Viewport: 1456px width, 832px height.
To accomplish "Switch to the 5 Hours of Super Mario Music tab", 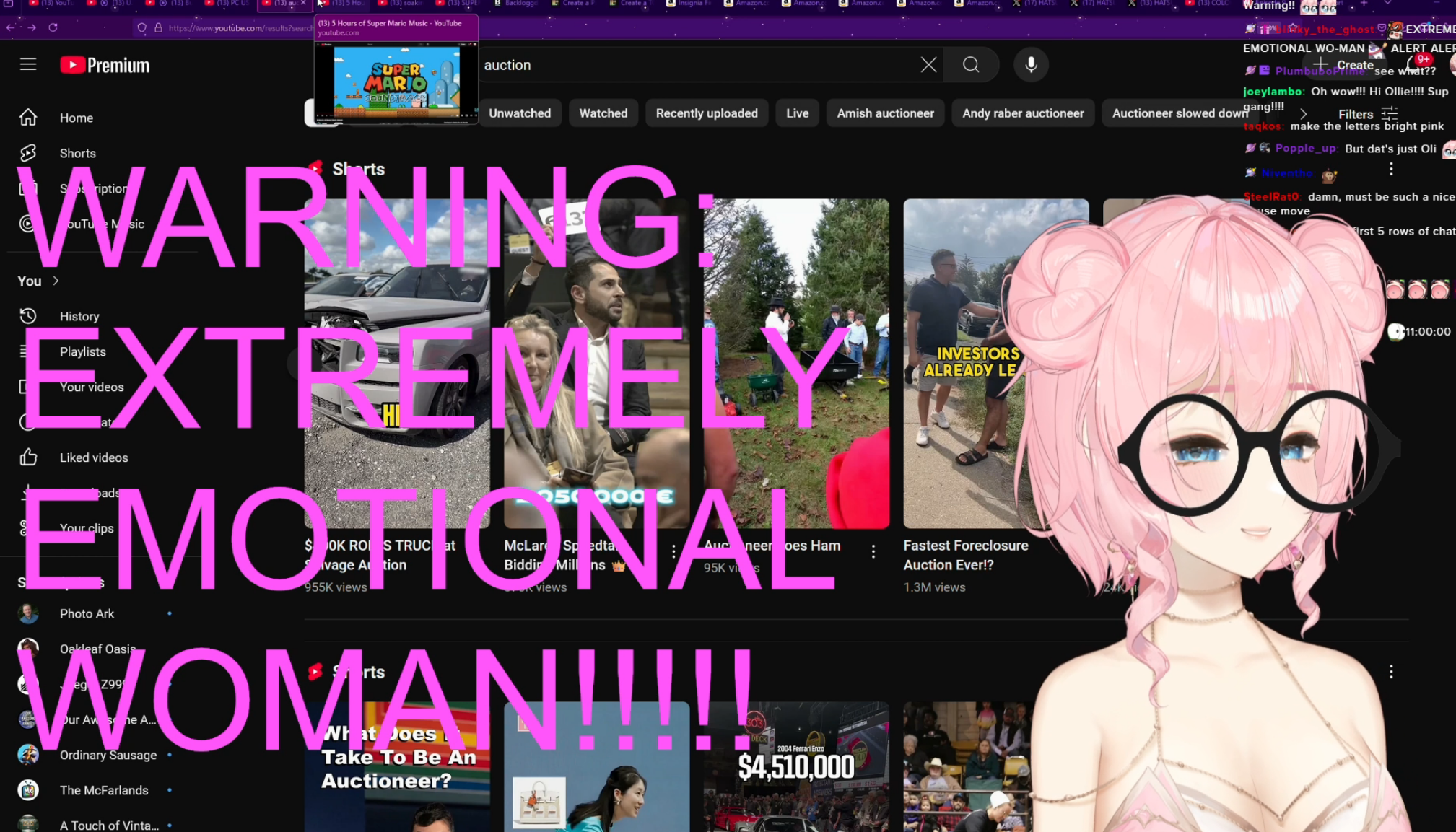I will coord(343,4).
